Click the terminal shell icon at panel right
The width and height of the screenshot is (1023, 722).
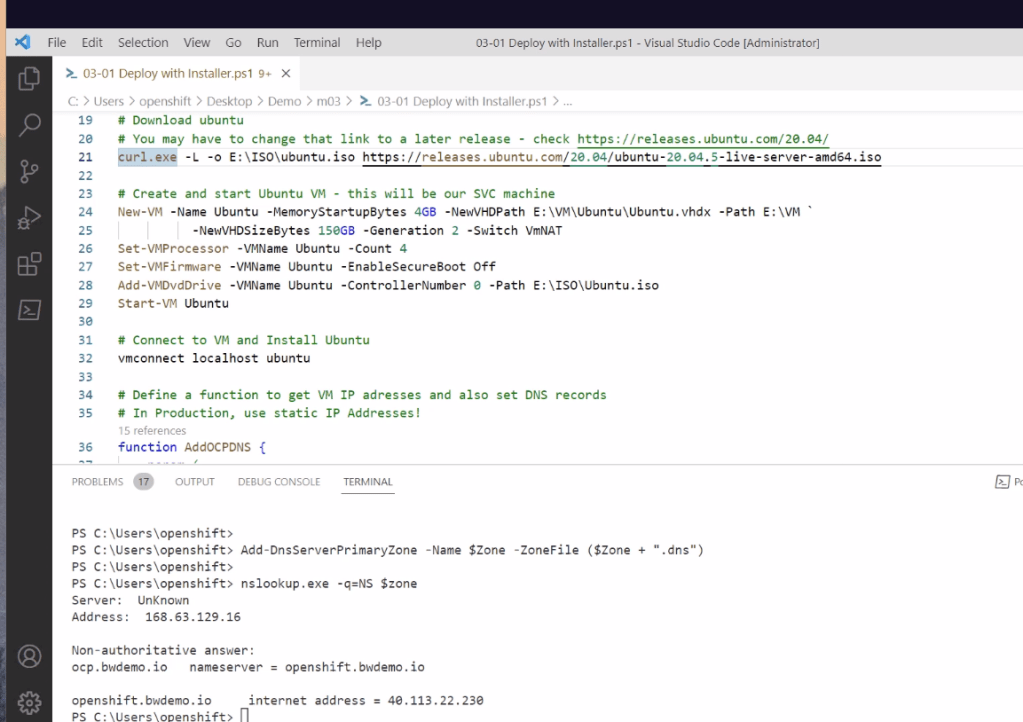point(1002,482)
